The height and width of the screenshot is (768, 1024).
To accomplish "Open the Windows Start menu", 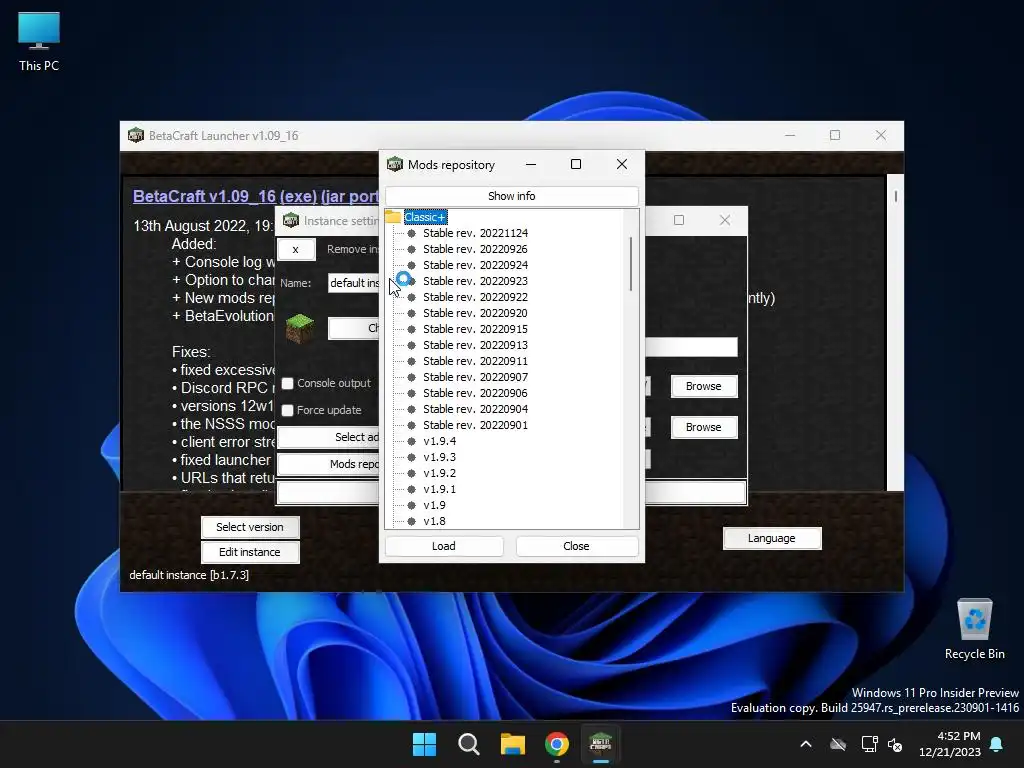I will click(424, 744).
